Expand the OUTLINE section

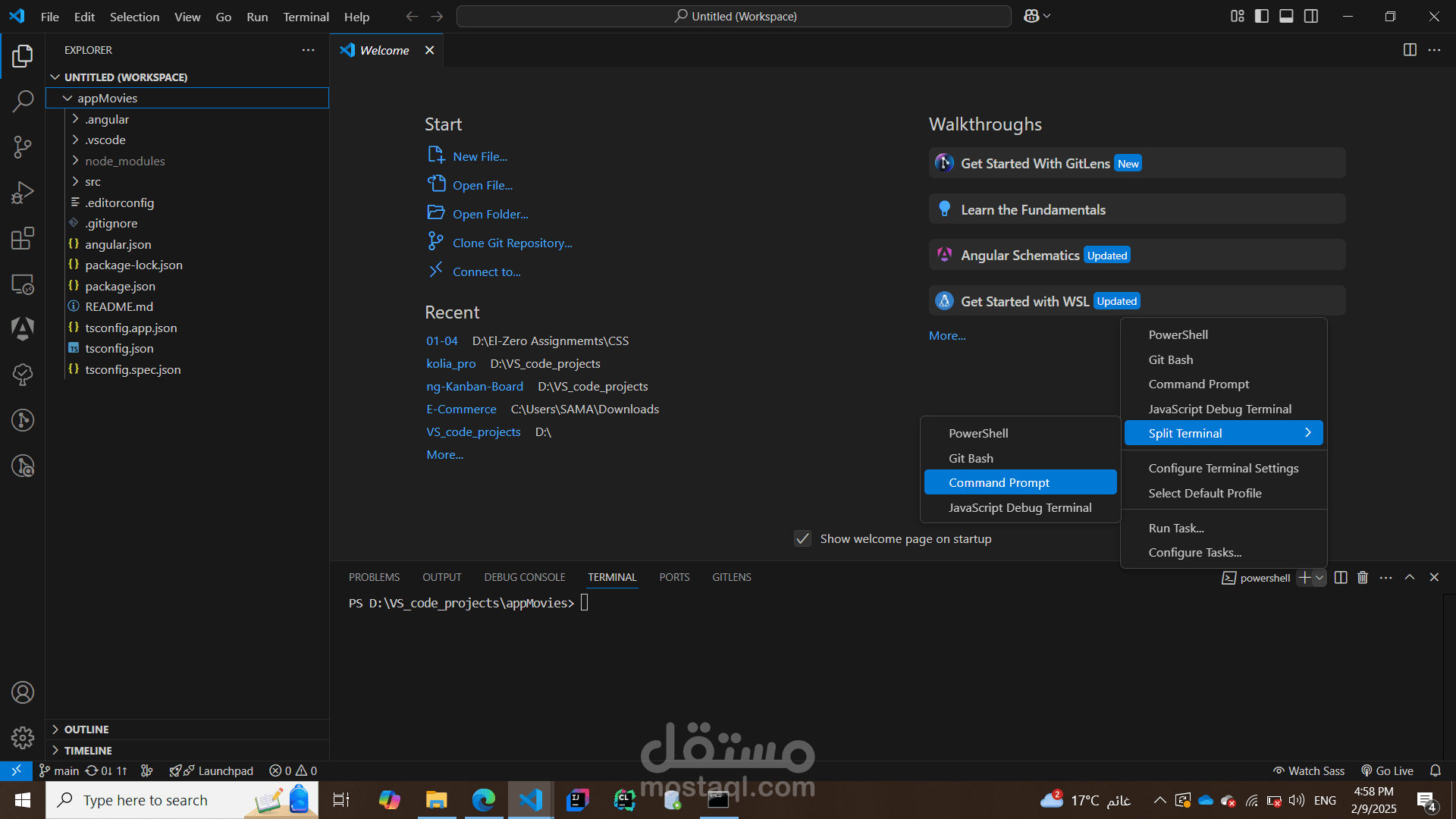click(86, 730)
